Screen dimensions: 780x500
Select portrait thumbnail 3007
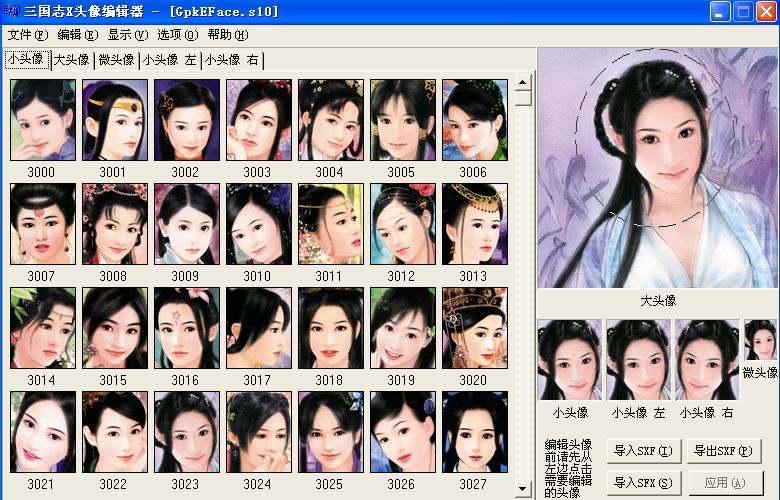click(x=43, y=224)
